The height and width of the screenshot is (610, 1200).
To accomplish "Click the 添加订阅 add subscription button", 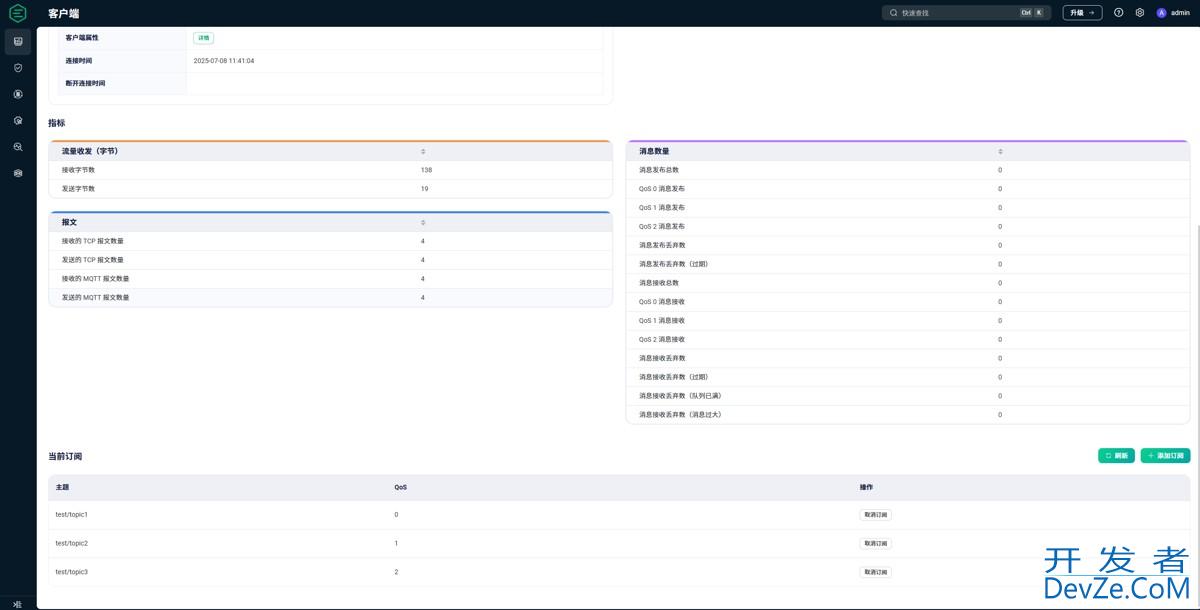I will 1165,456.
